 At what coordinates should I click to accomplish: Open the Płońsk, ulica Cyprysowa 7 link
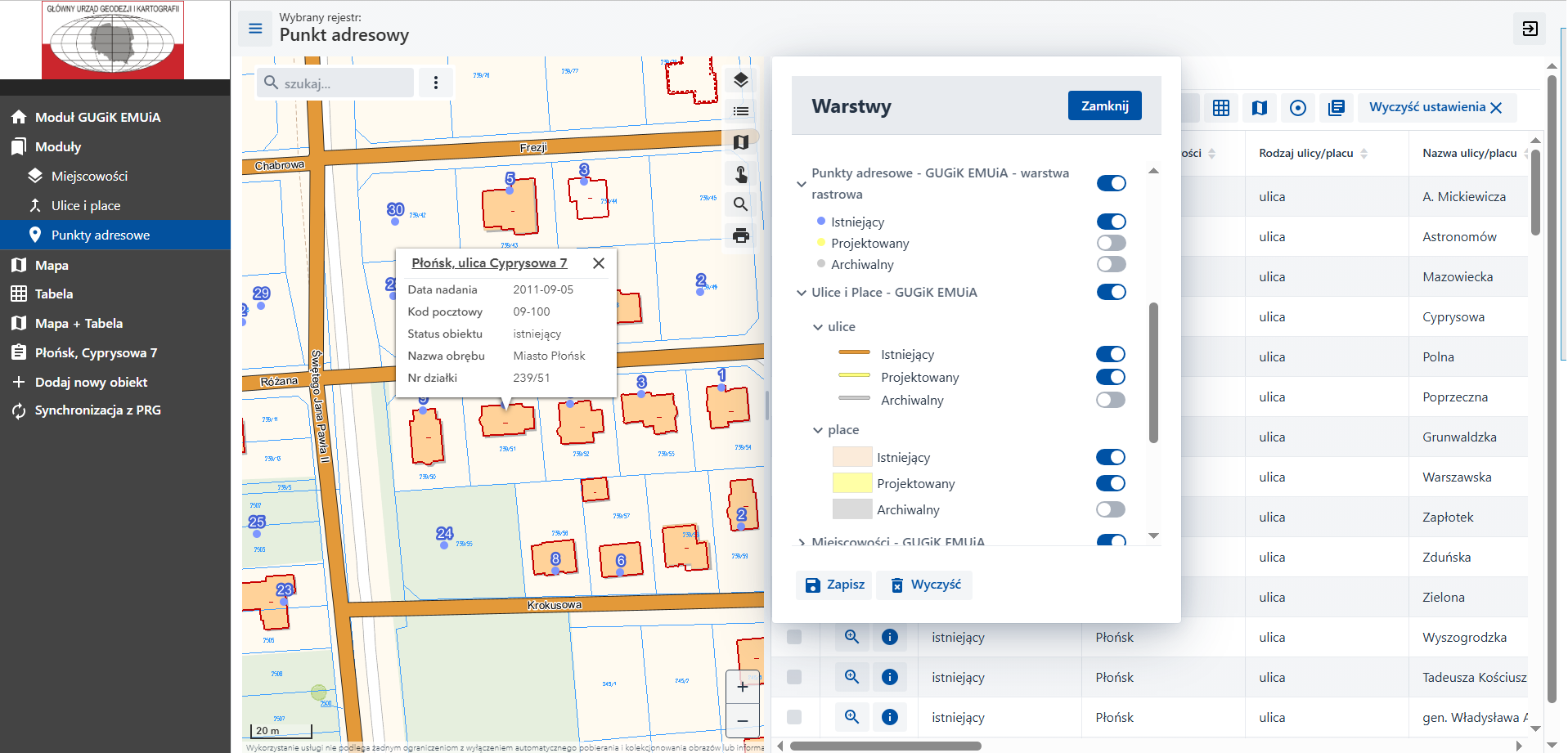(489, 262)
